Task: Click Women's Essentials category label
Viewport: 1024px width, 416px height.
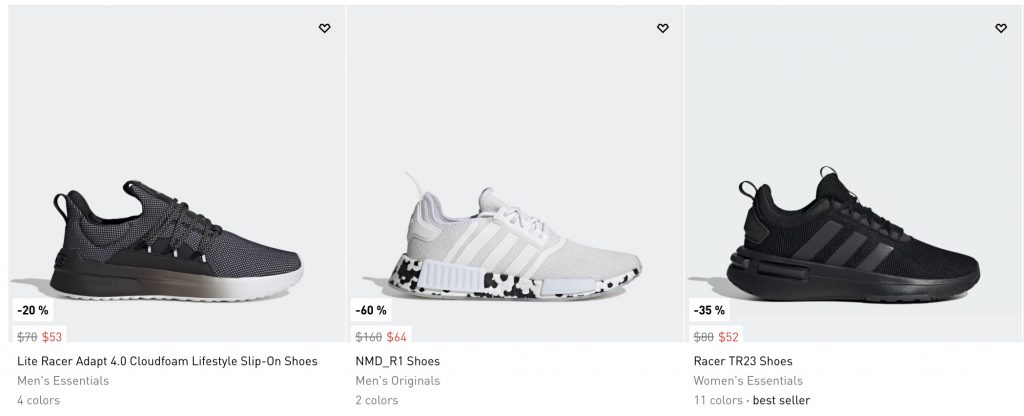Action: click(x=747, y=381)
